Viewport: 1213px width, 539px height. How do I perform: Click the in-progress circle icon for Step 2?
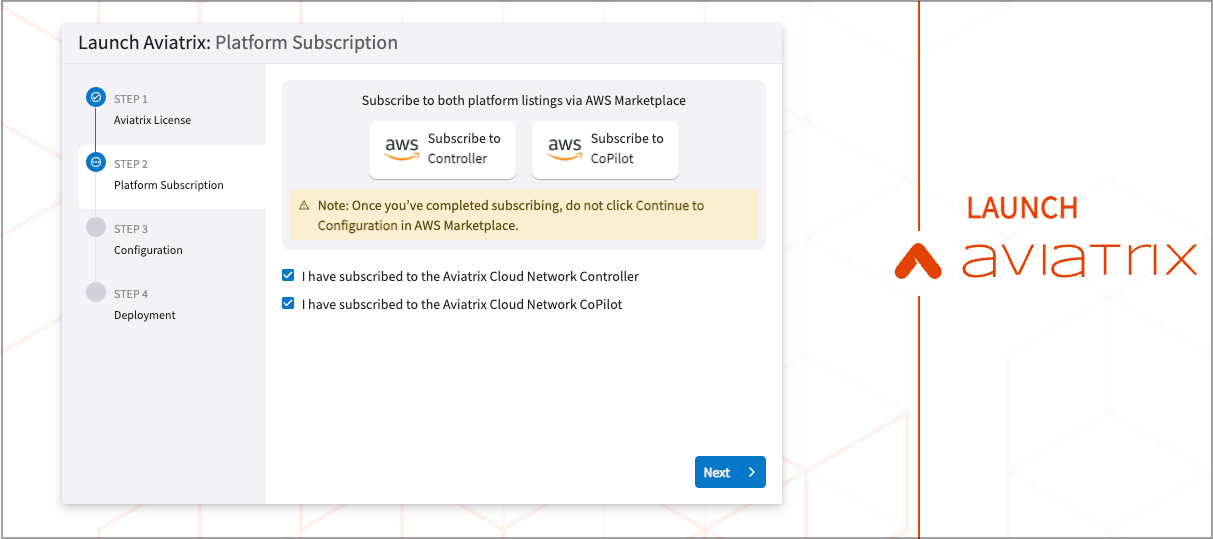(96, 162)
